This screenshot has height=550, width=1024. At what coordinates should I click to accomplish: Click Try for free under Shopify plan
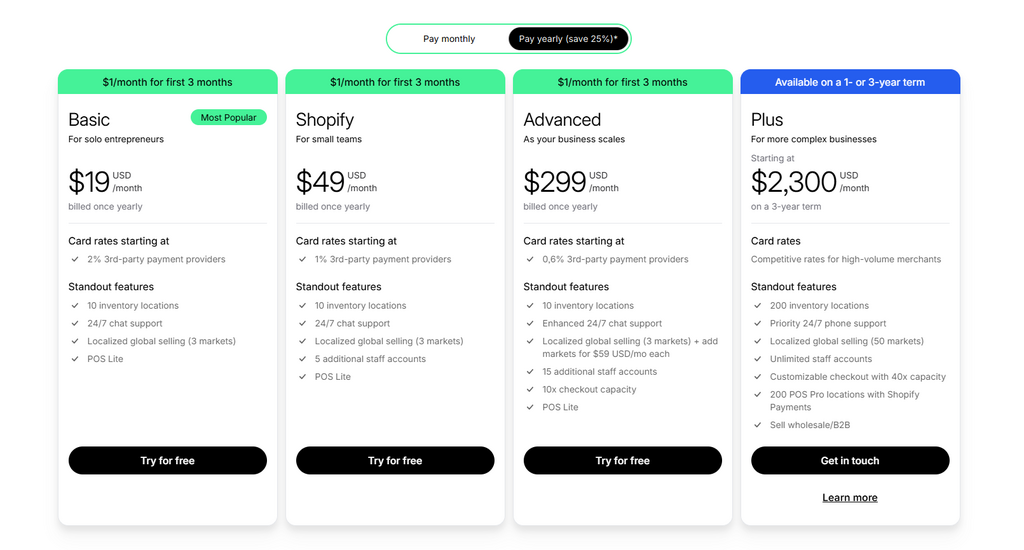click(x=395, y=461)
